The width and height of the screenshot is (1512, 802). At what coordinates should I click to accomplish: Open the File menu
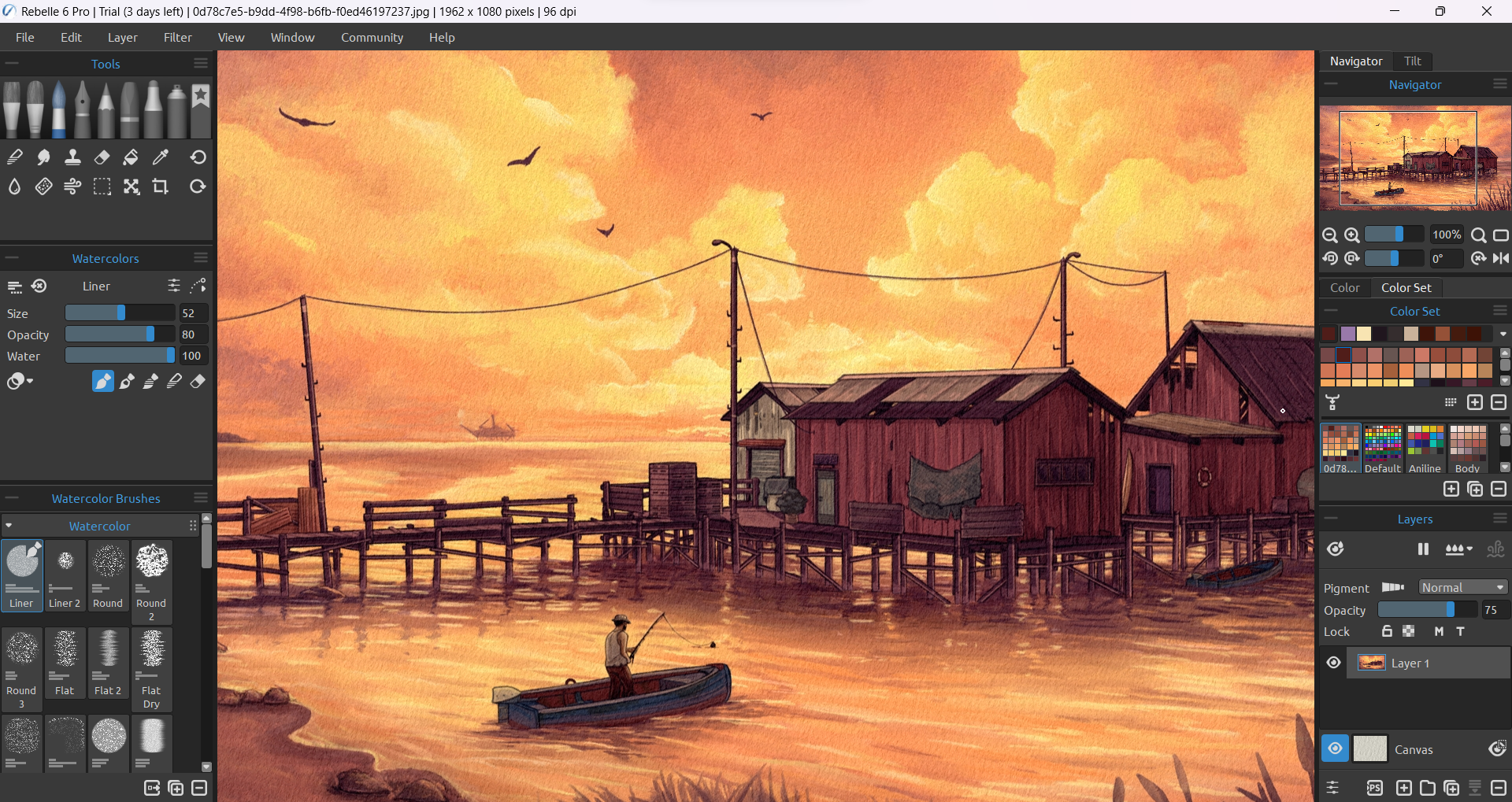click(x=25, y=37)
